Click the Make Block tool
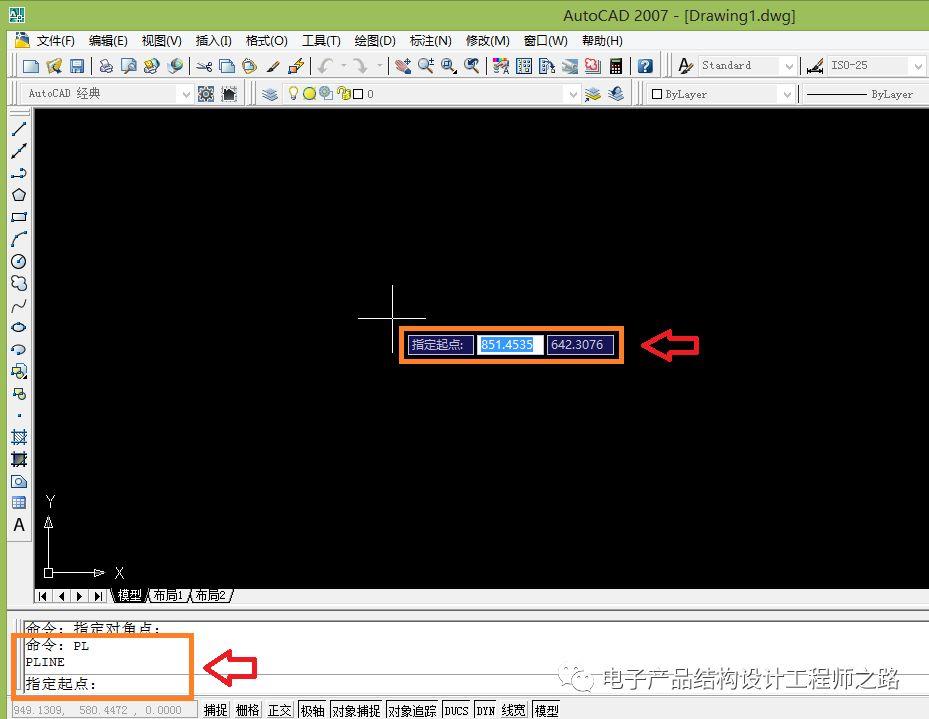 [19, 393]
